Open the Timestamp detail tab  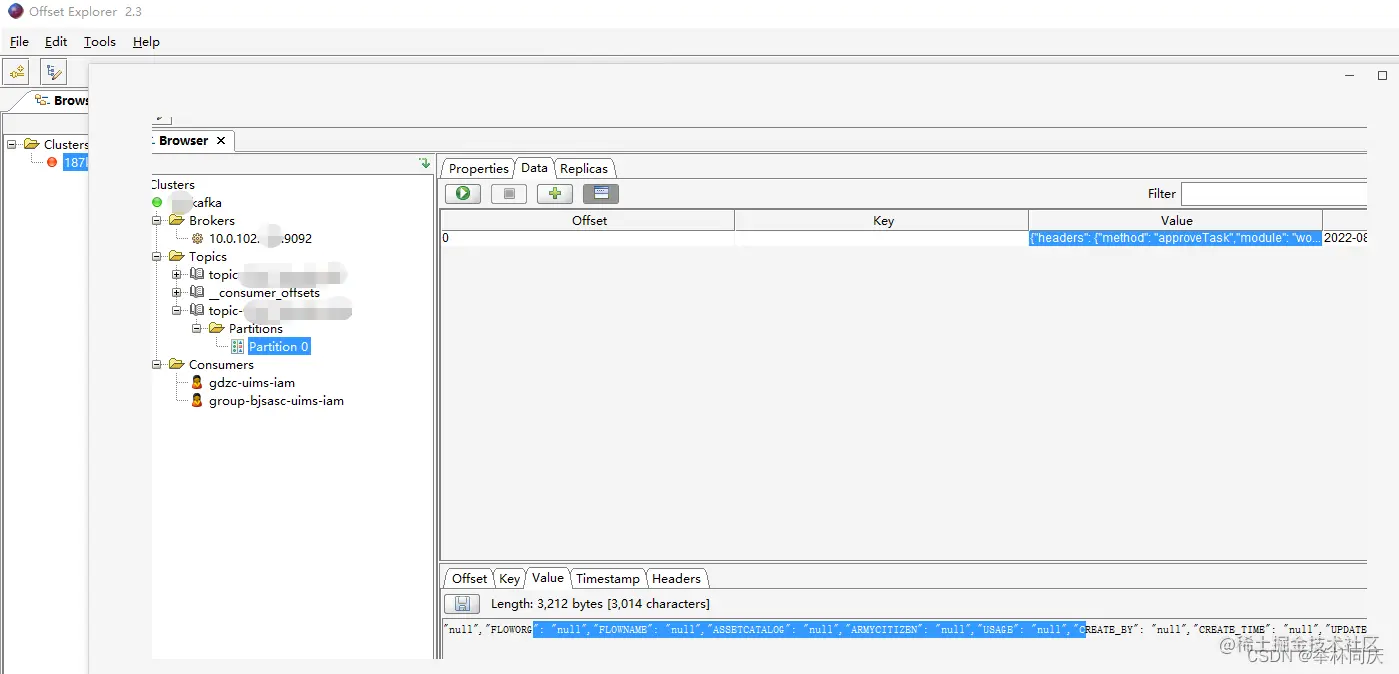point(607,579)
